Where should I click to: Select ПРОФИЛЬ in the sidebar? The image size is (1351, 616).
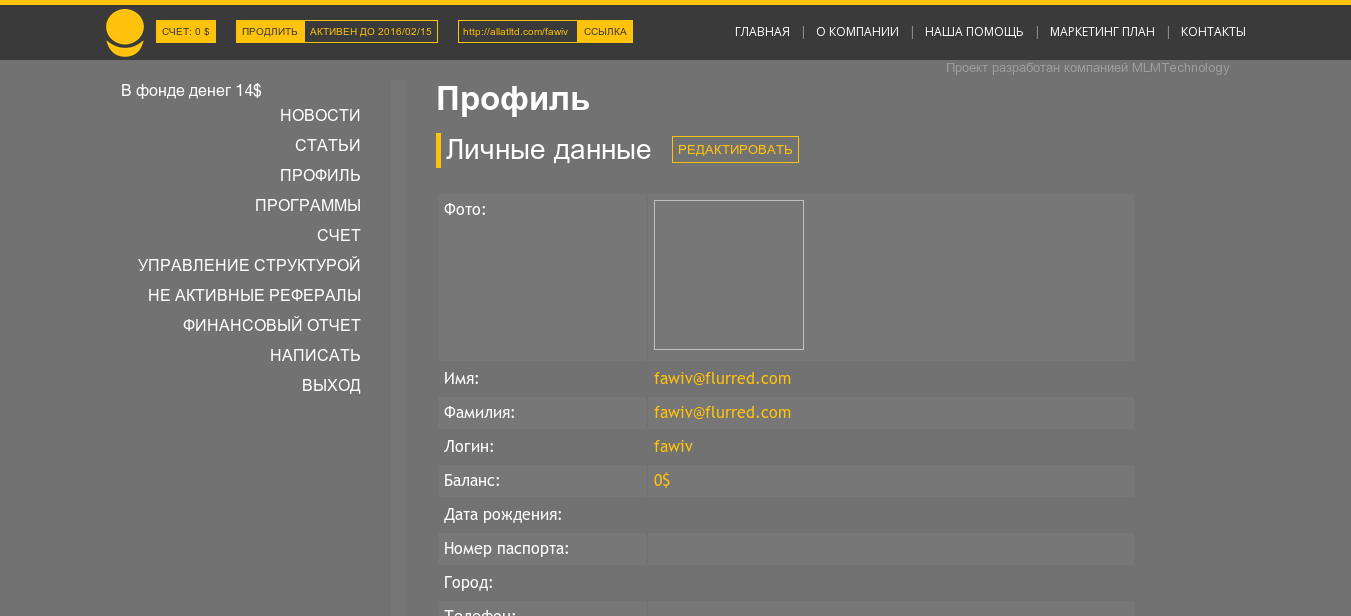pyautogui.click(x=320, y=176)
